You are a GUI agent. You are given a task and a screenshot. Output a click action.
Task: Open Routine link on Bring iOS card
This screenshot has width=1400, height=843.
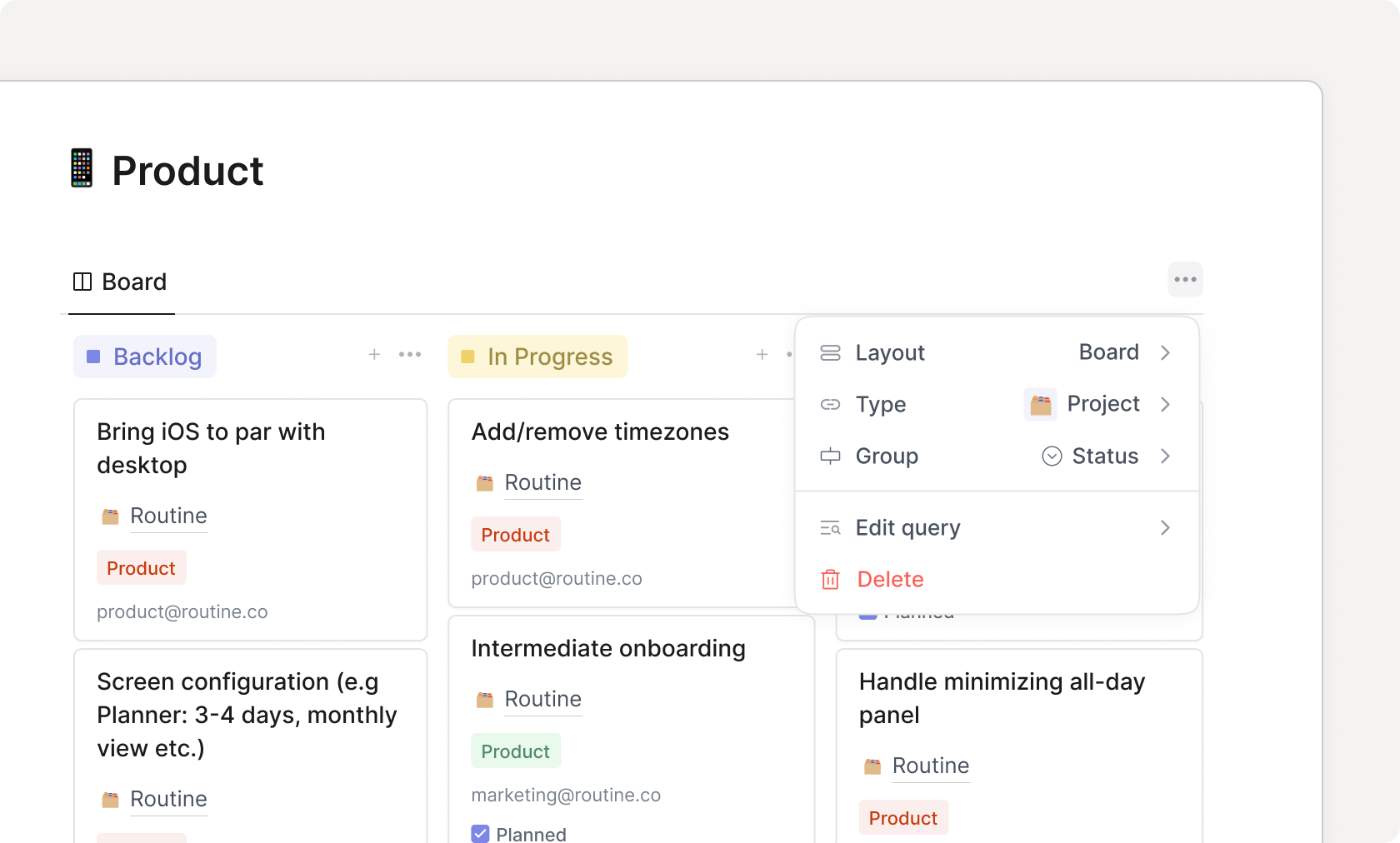coord(168,516)
